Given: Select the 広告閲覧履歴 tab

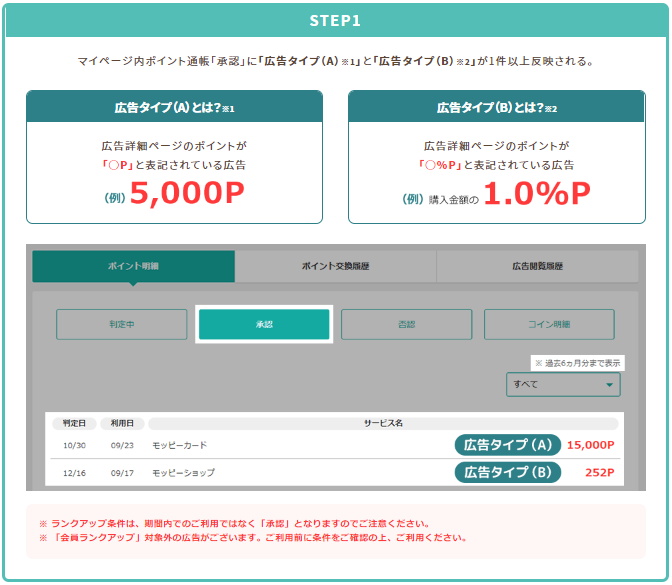Looking at the screenshot, I should point(537,266).
